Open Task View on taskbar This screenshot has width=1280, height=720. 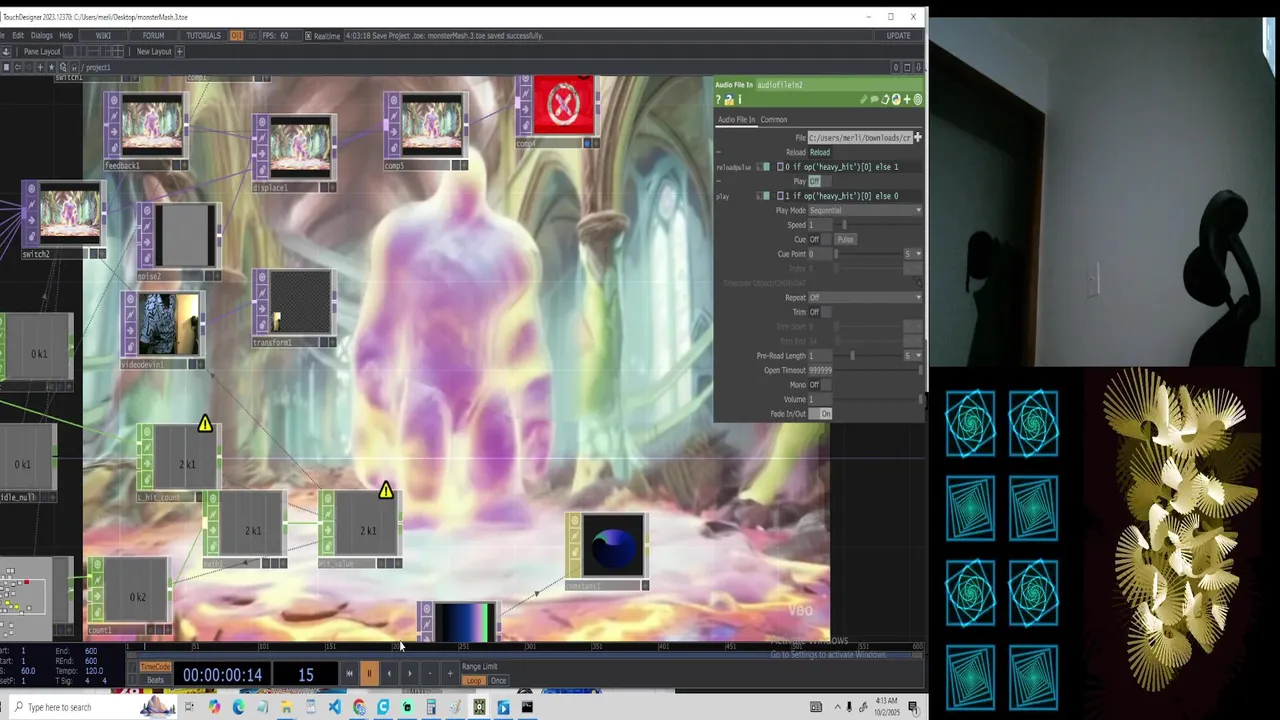pyautogui.click(x=189, y=707)
